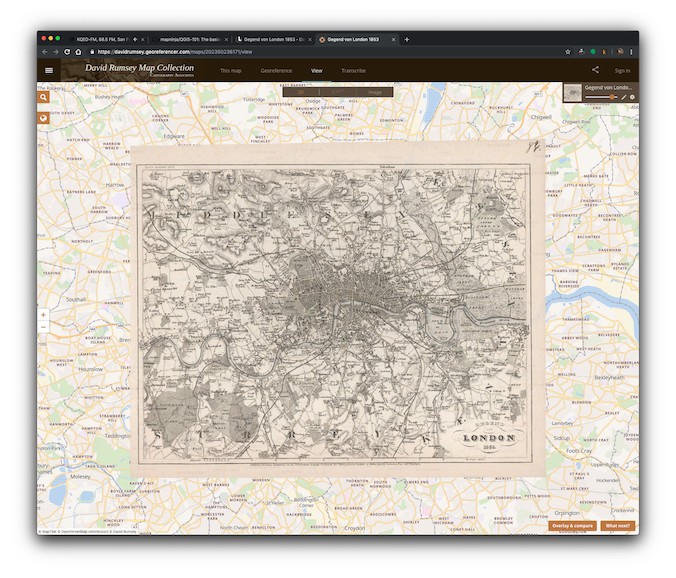Select the View tab
Image resolution: width=676 pixels, height=578 pixels.
[x=316, y=71]
